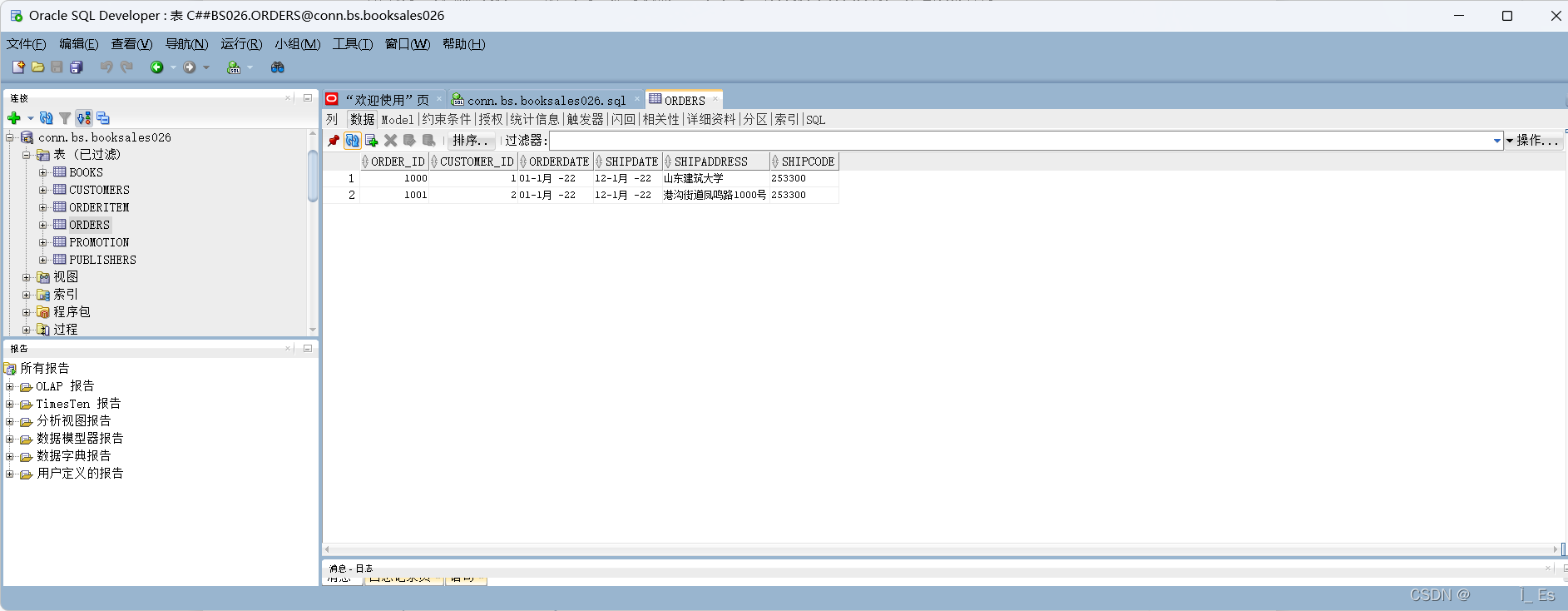Switch to the “欢迎使用”页 tab
The width and height of the screenshot is (1568, 611).
pos(387,100)
